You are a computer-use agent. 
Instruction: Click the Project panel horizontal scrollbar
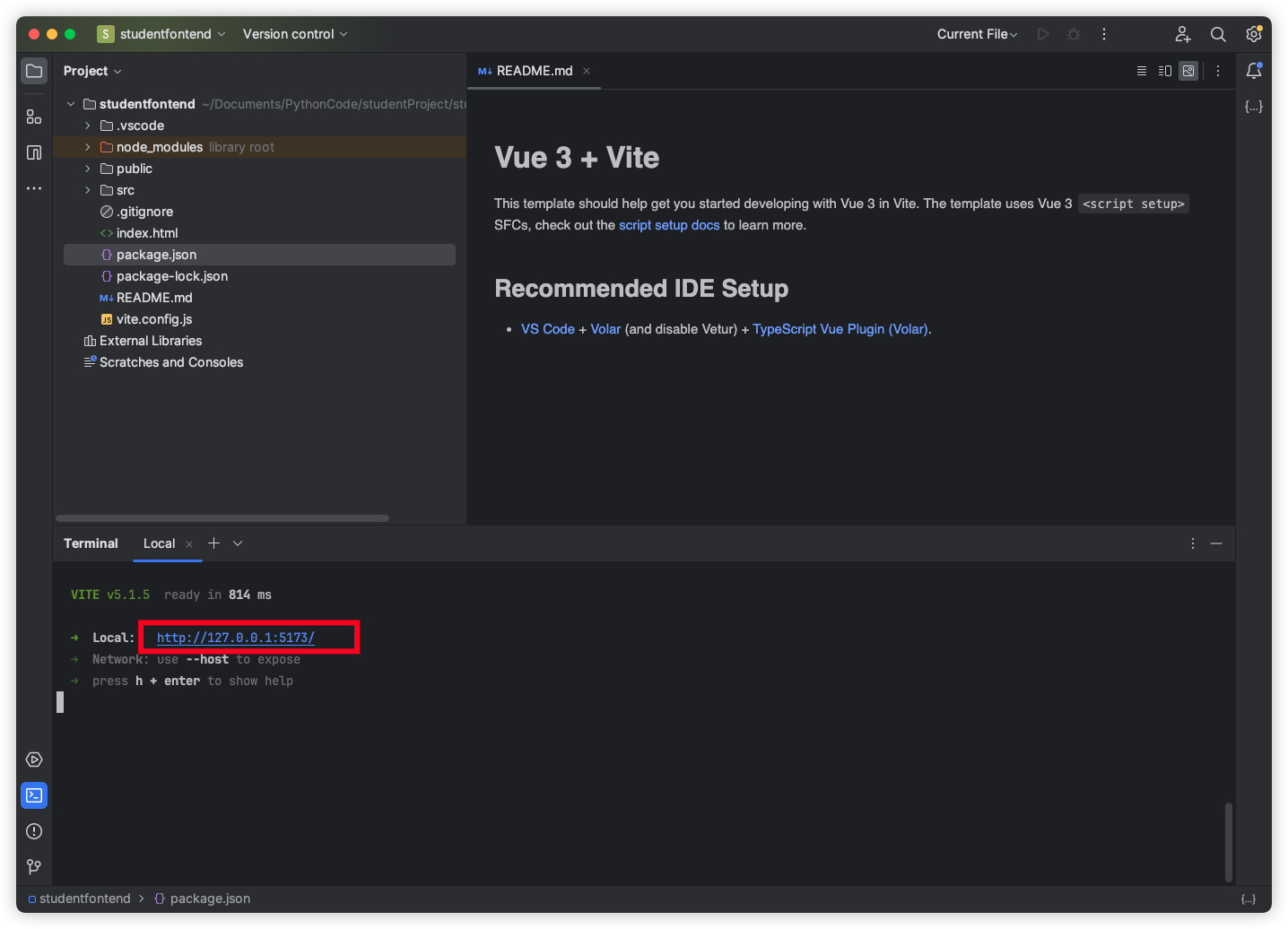coord(222,518)
